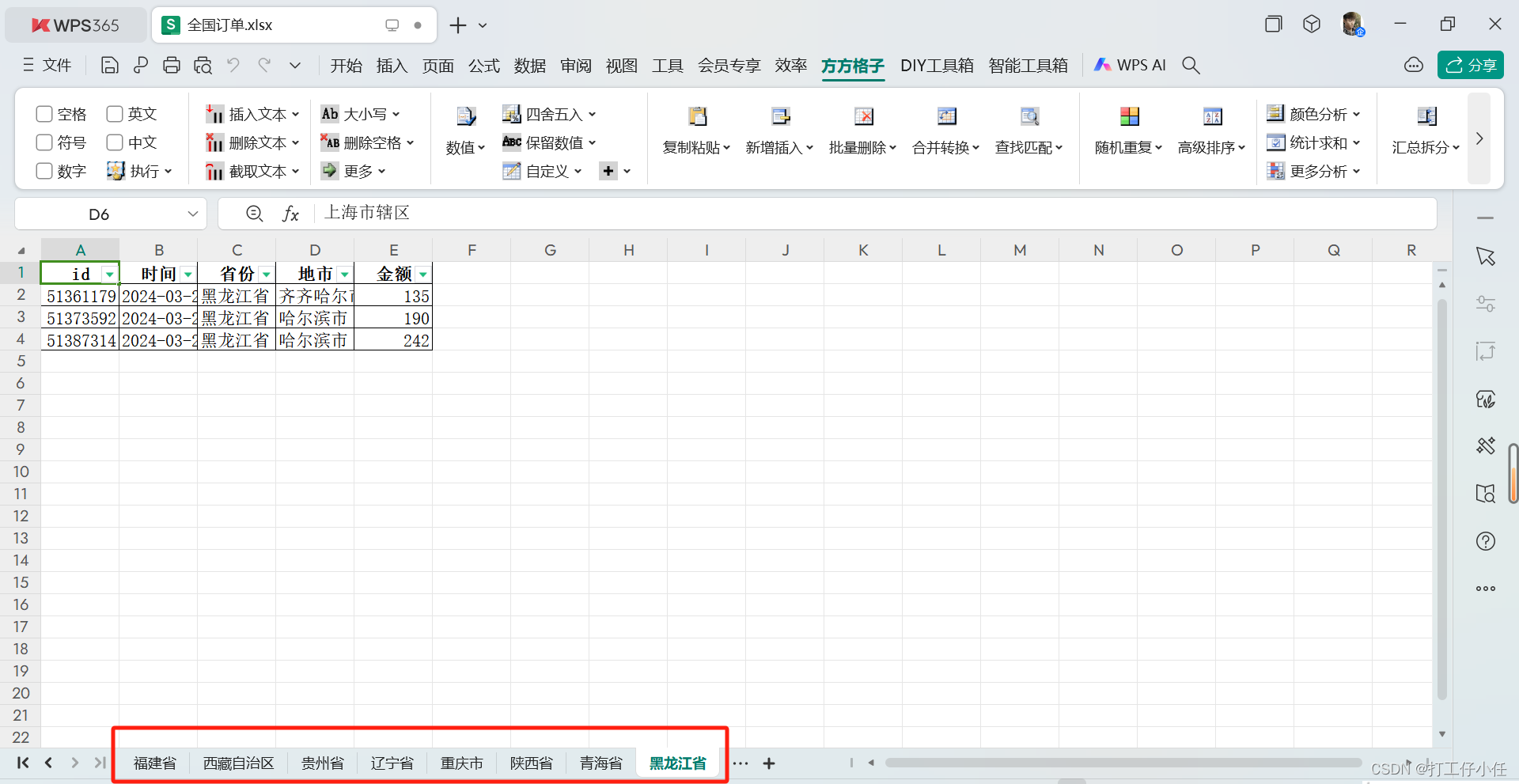Screen dimensions: 1519x784
Task: Click the 批量删除 batch delete icon
Action: [x=864, y=116]
